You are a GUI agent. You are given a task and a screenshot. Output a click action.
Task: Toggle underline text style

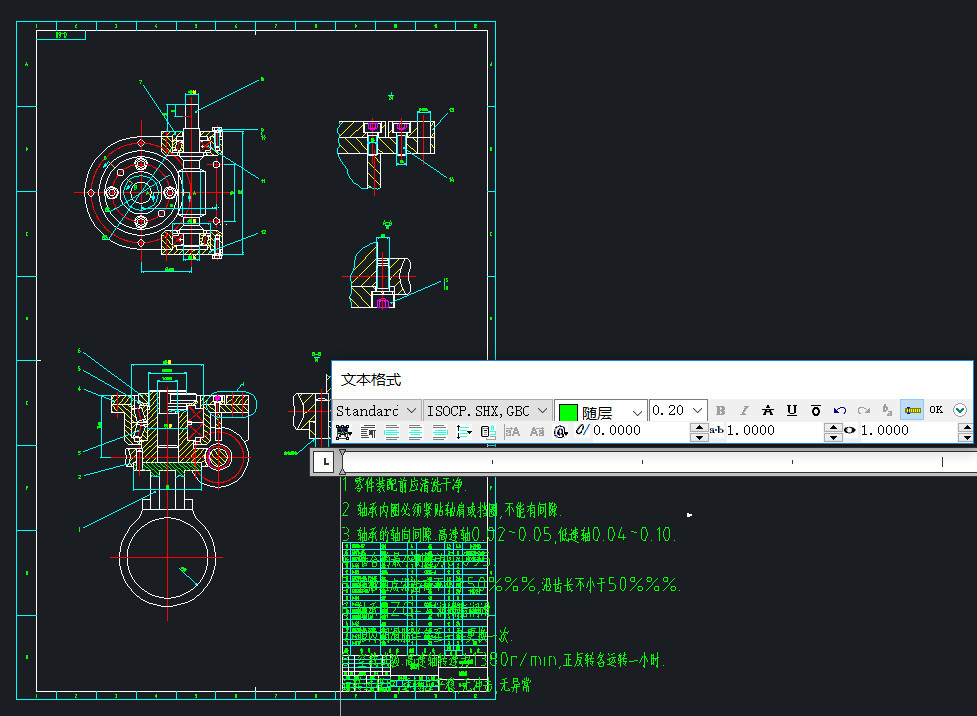791,411
